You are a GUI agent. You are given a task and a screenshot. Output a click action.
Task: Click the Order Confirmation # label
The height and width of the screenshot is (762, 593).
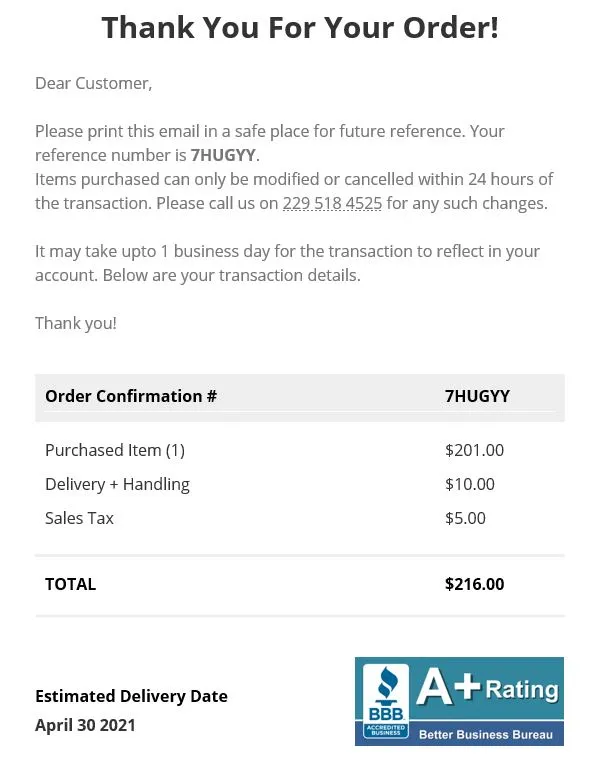click(x=131, y=396)
